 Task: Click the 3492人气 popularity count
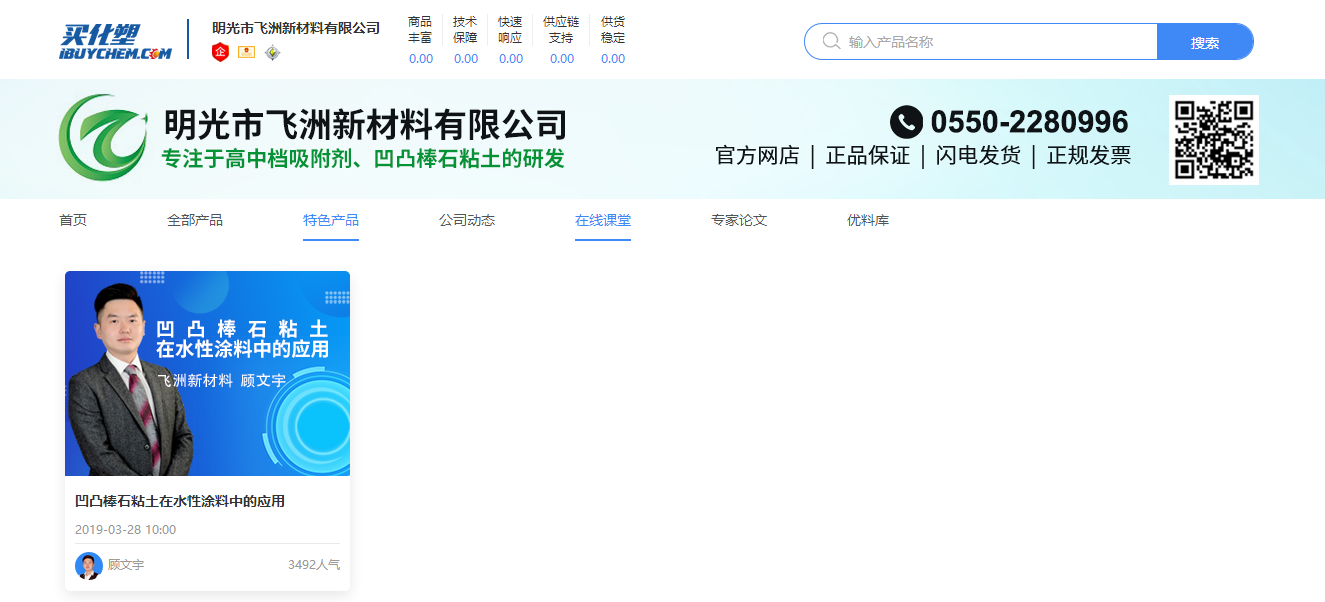pyautogui.click(x=314, y=565)
